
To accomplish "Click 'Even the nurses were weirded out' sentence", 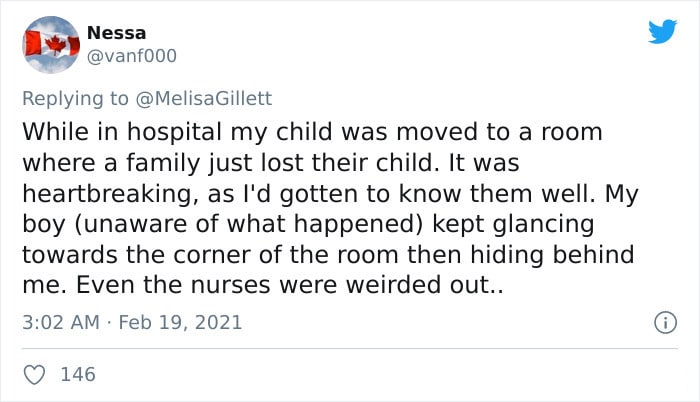I will (x=285, y=285).
